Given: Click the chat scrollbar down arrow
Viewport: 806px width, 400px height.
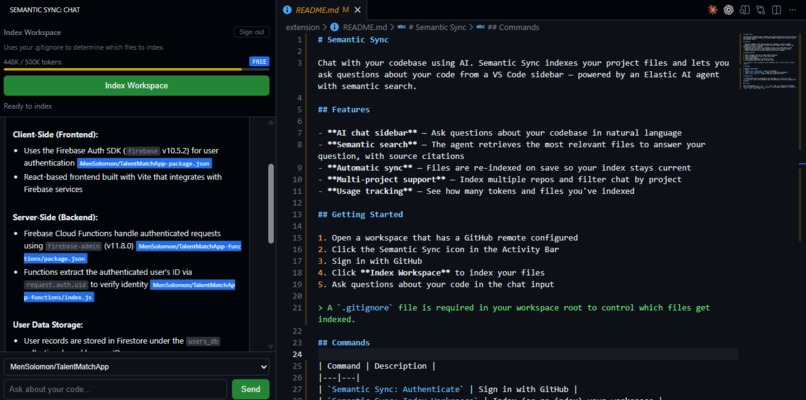Looking at the screenshot, I should point(271,347).
